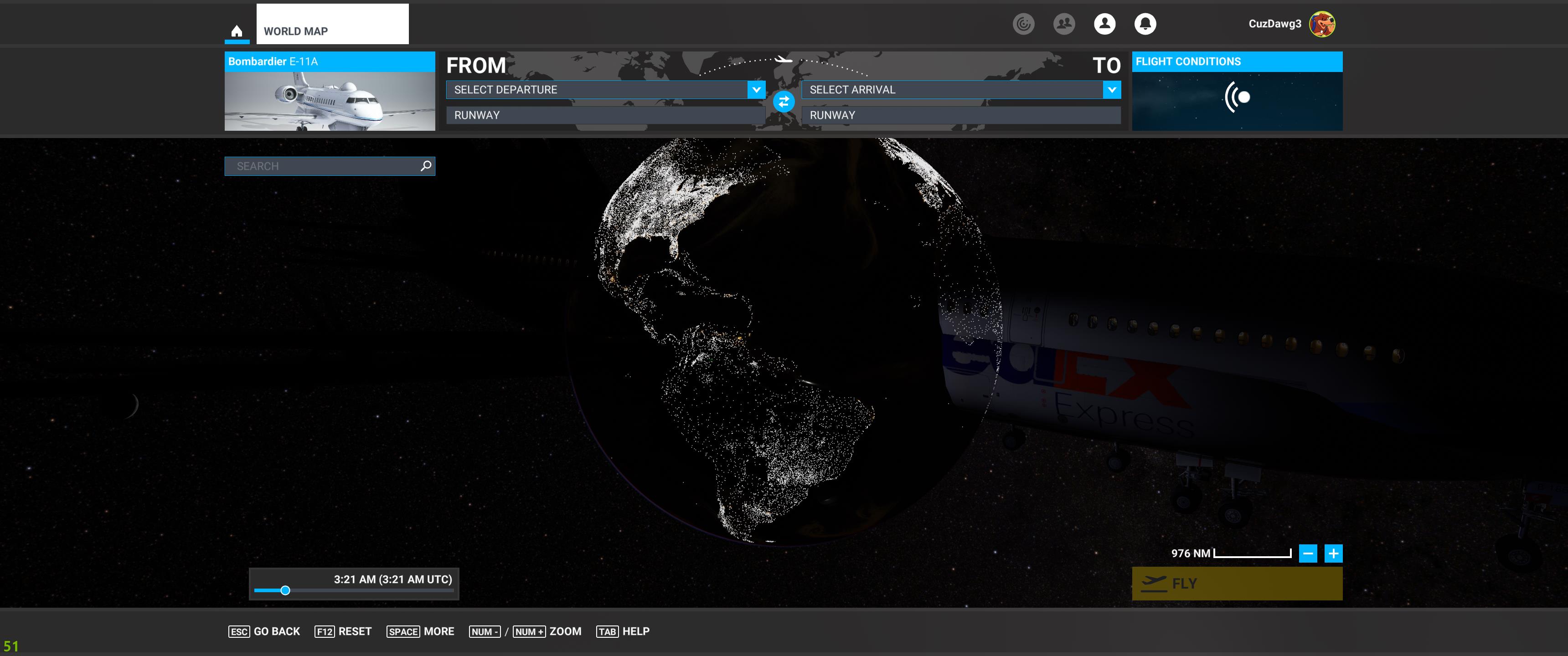Expand the Select Departure dropdown arrow
Screen dimensions: 1568x656
tap(756, 89)
